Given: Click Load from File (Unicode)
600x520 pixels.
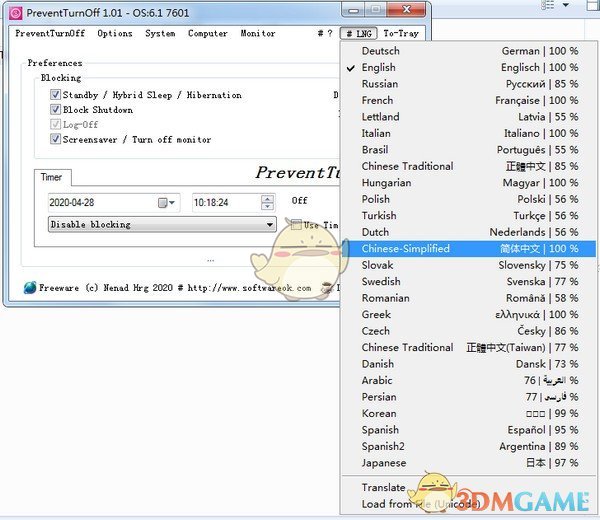Looking at the screenshot, I should tap(468, 504).
